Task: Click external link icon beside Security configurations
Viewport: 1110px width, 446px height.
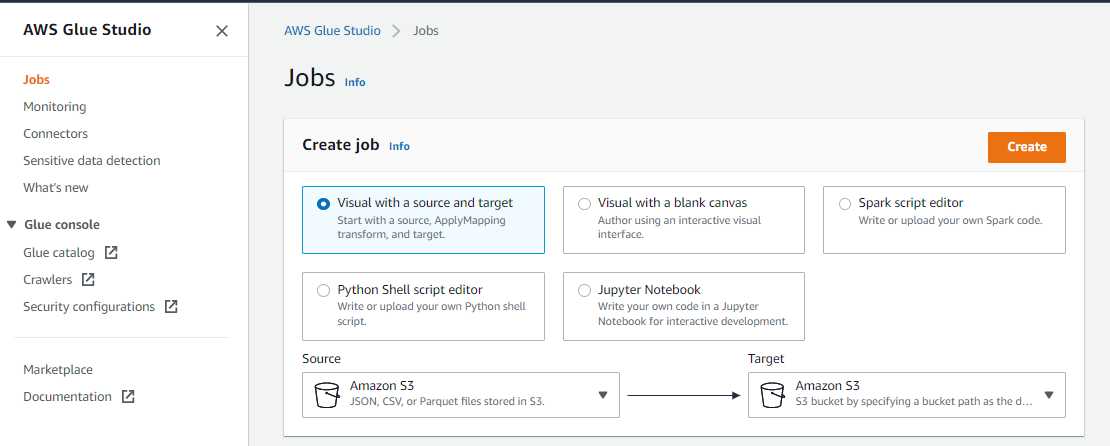Action: 171,307
